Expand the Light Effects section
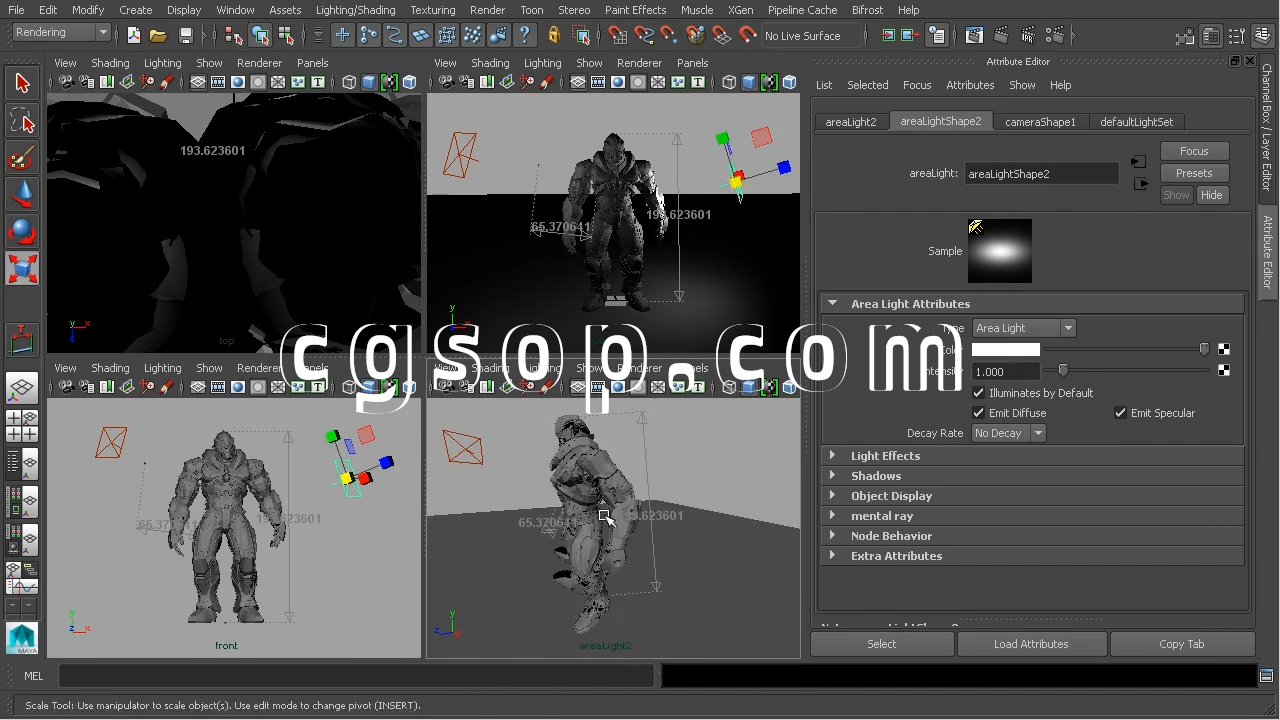 pos(832,456)
